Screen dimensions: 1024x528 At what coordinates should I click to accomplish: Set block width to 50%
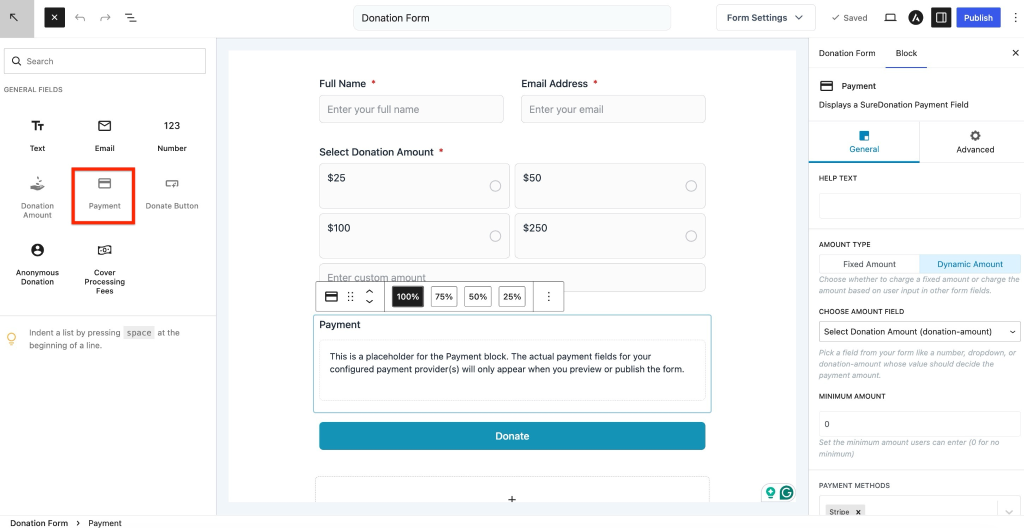click(x=478, y=297)
